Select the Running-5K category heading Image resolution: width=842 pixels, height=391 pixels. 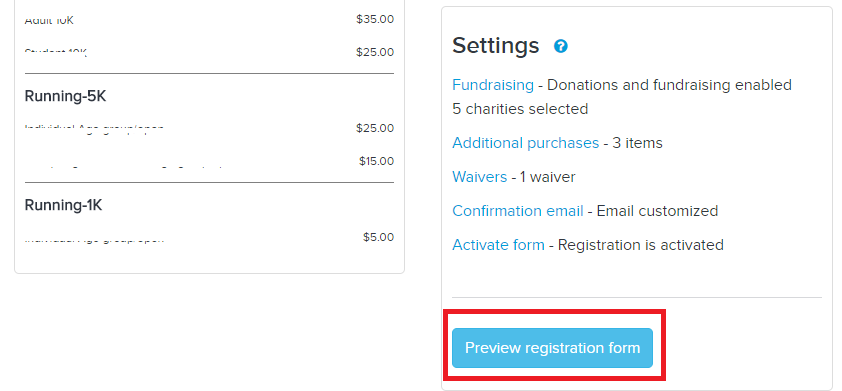tap(66, 97)
